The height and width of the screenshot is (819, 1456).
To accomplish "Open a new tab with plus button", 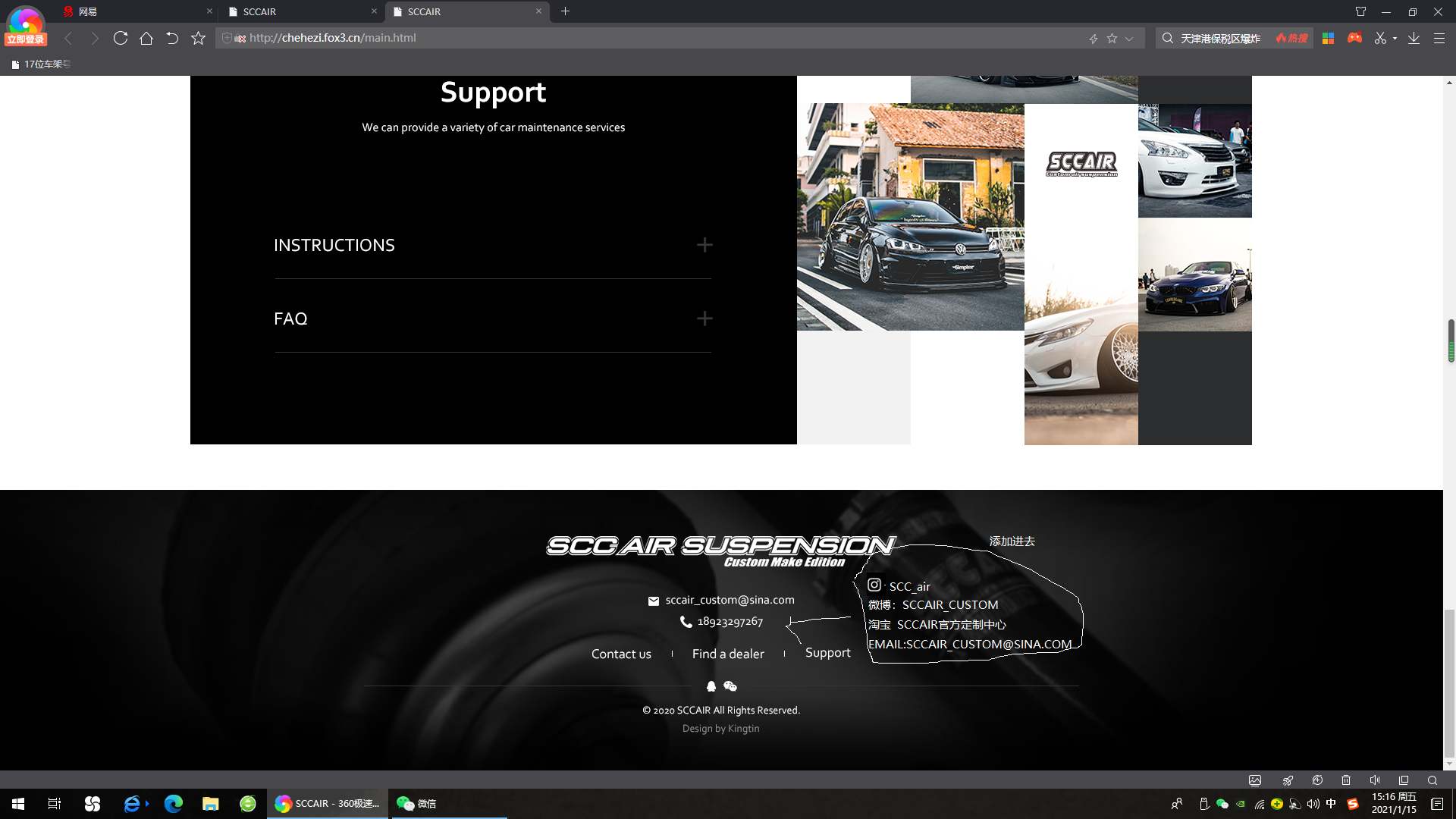I will tap(565, 11).
